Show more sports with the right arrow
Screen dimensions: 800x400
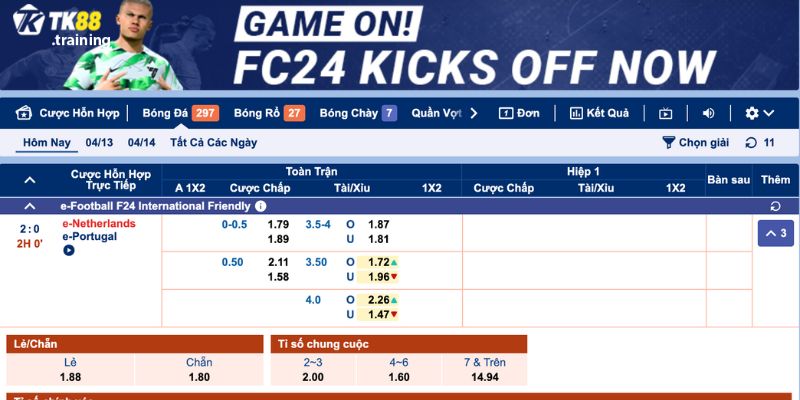[473, 113]
